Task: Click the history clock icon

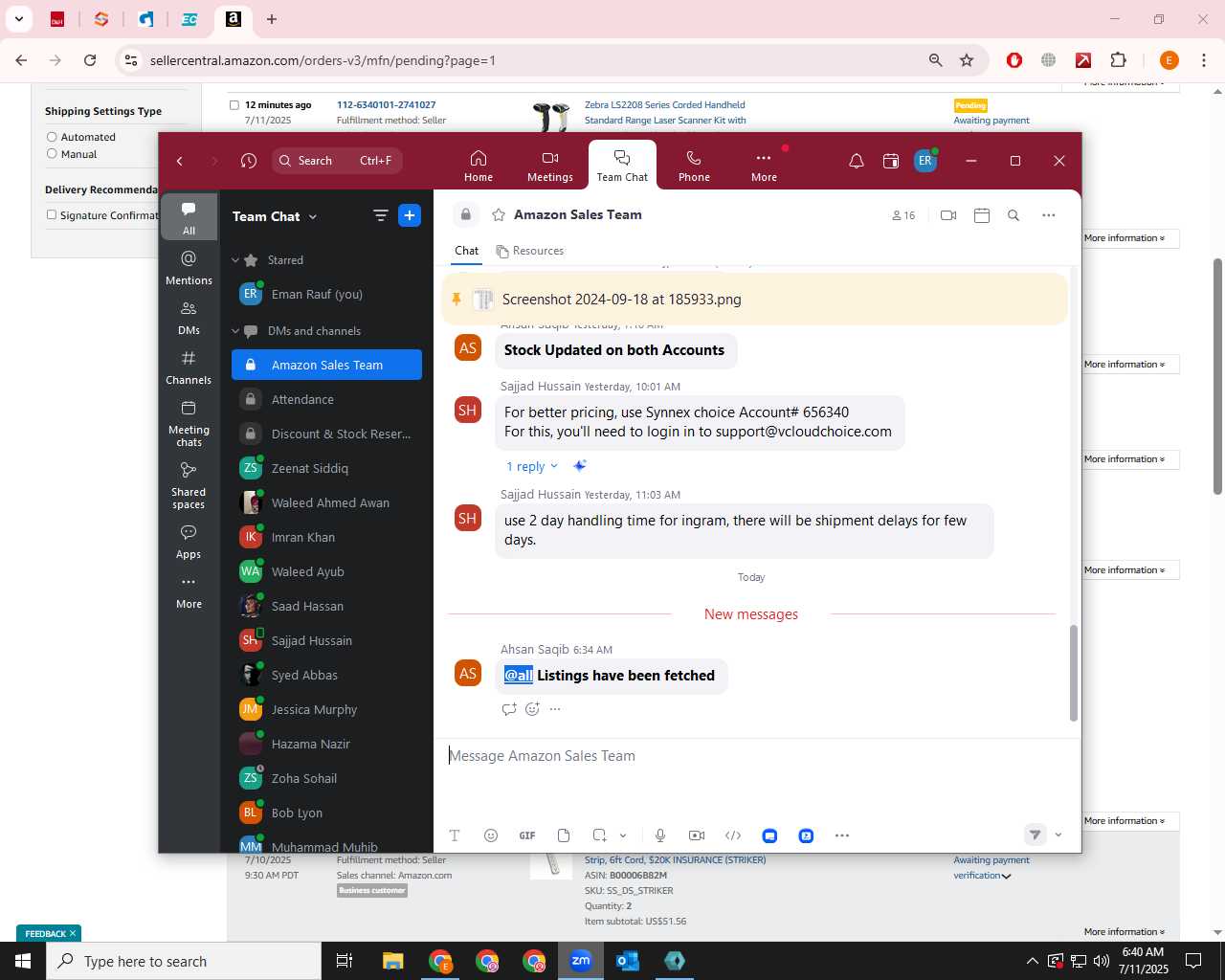Action: pos(249,161)
